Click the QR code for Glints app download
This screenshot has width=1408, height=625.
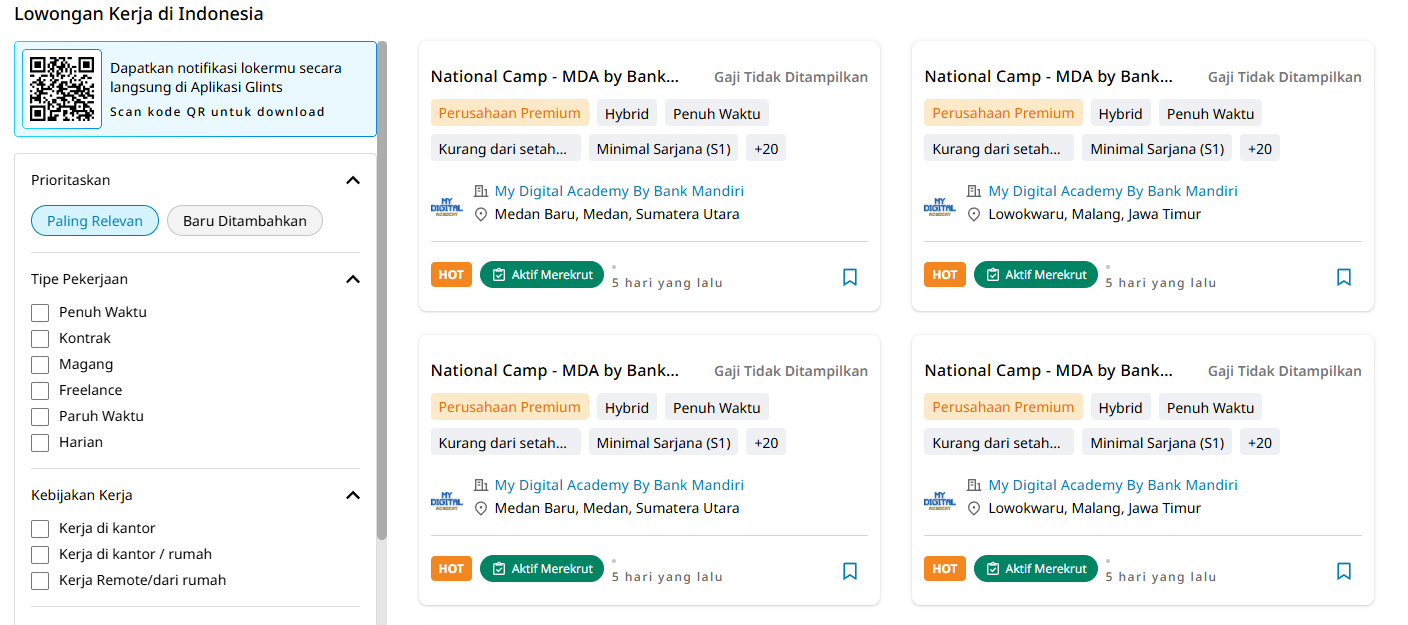coord(62,89)
